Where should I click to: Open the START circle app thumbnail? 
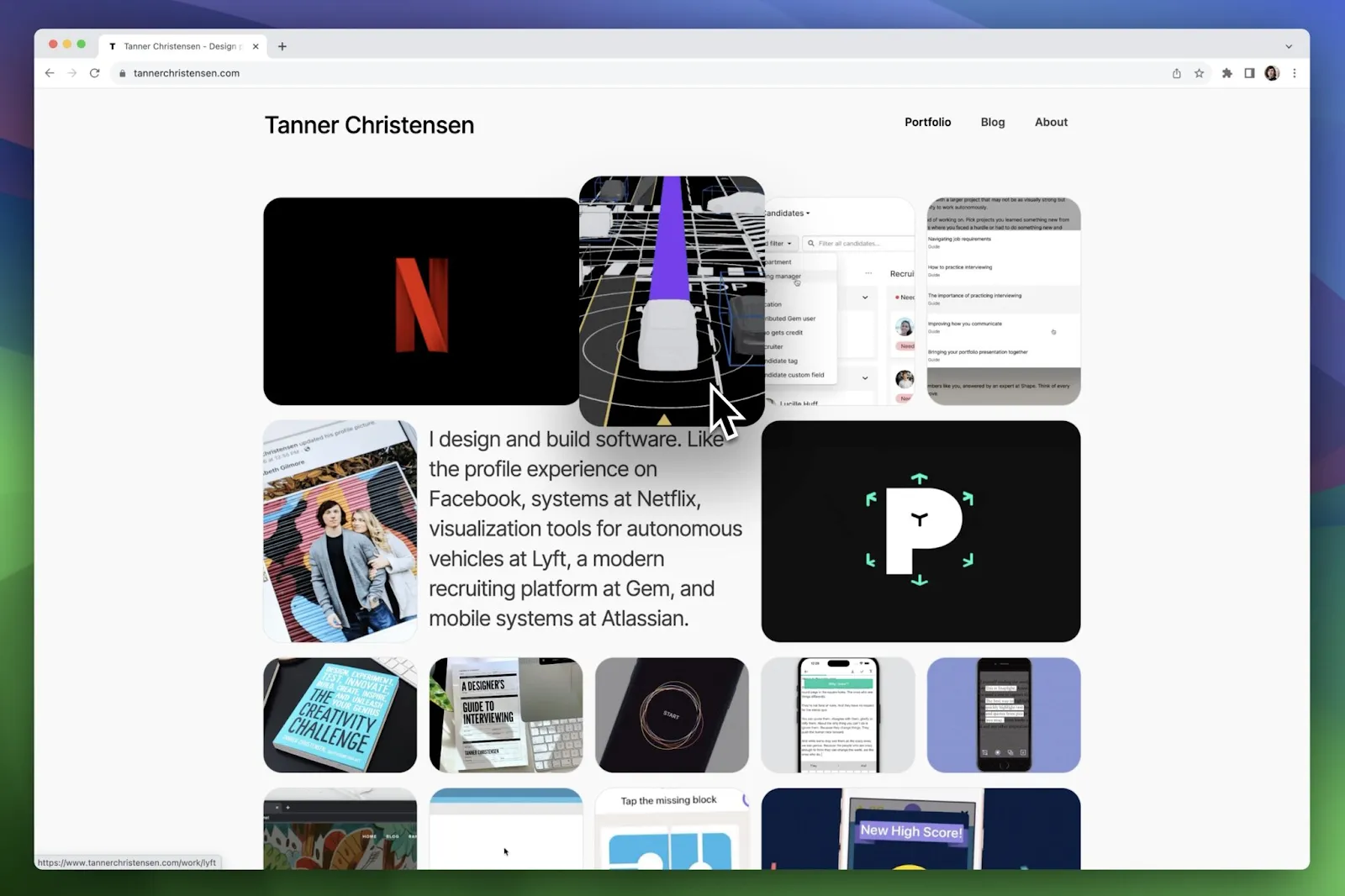click(x=672, y=715)
